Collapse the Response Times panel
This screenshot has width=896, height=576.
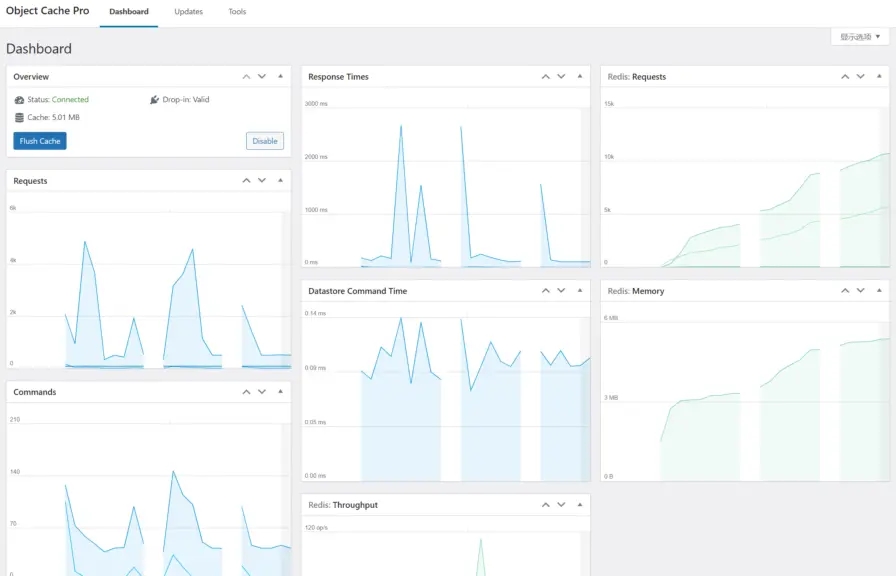580,76
